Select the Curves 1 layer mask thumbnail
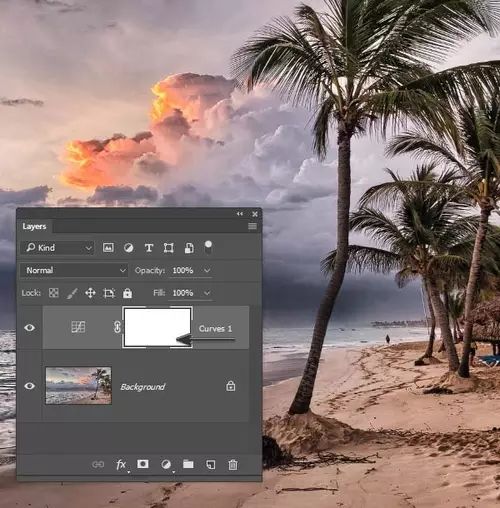 [157, 327]
